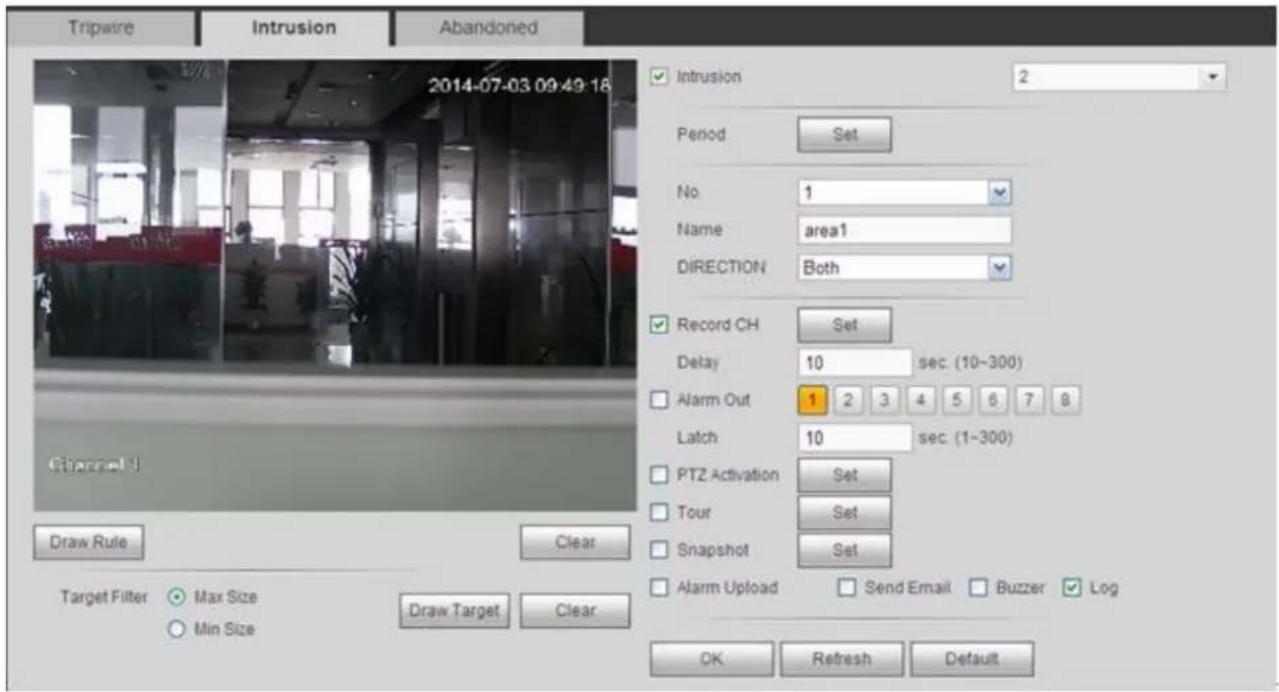Enable the Tour checkbox
1279x692 pixels.
pos(658,513)
